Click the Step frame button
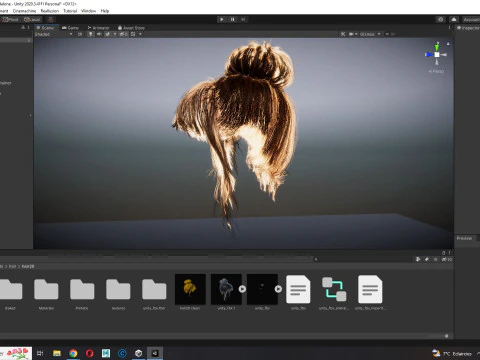 coord(243,19)
